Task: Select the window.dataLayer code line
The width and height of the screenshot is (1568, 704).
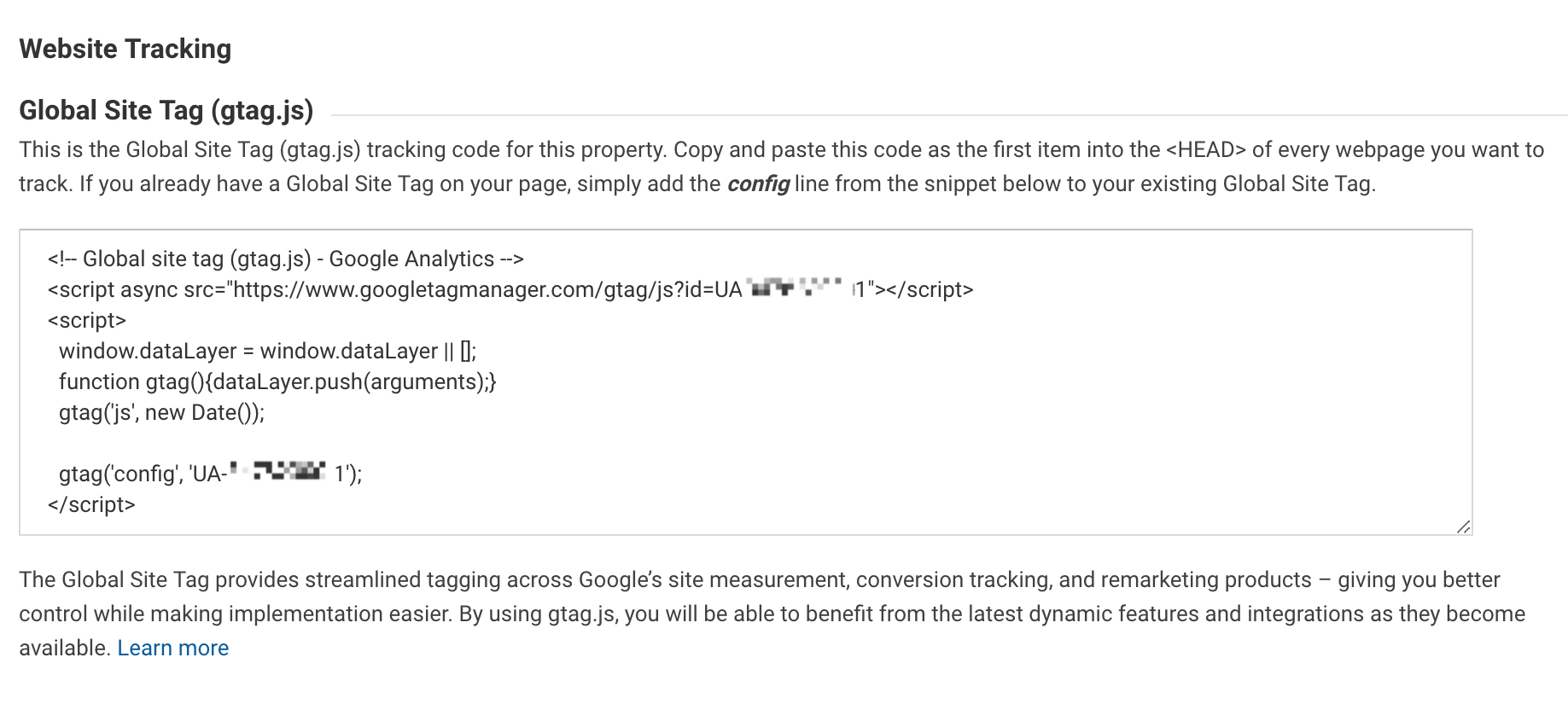Action: point(267,350)
